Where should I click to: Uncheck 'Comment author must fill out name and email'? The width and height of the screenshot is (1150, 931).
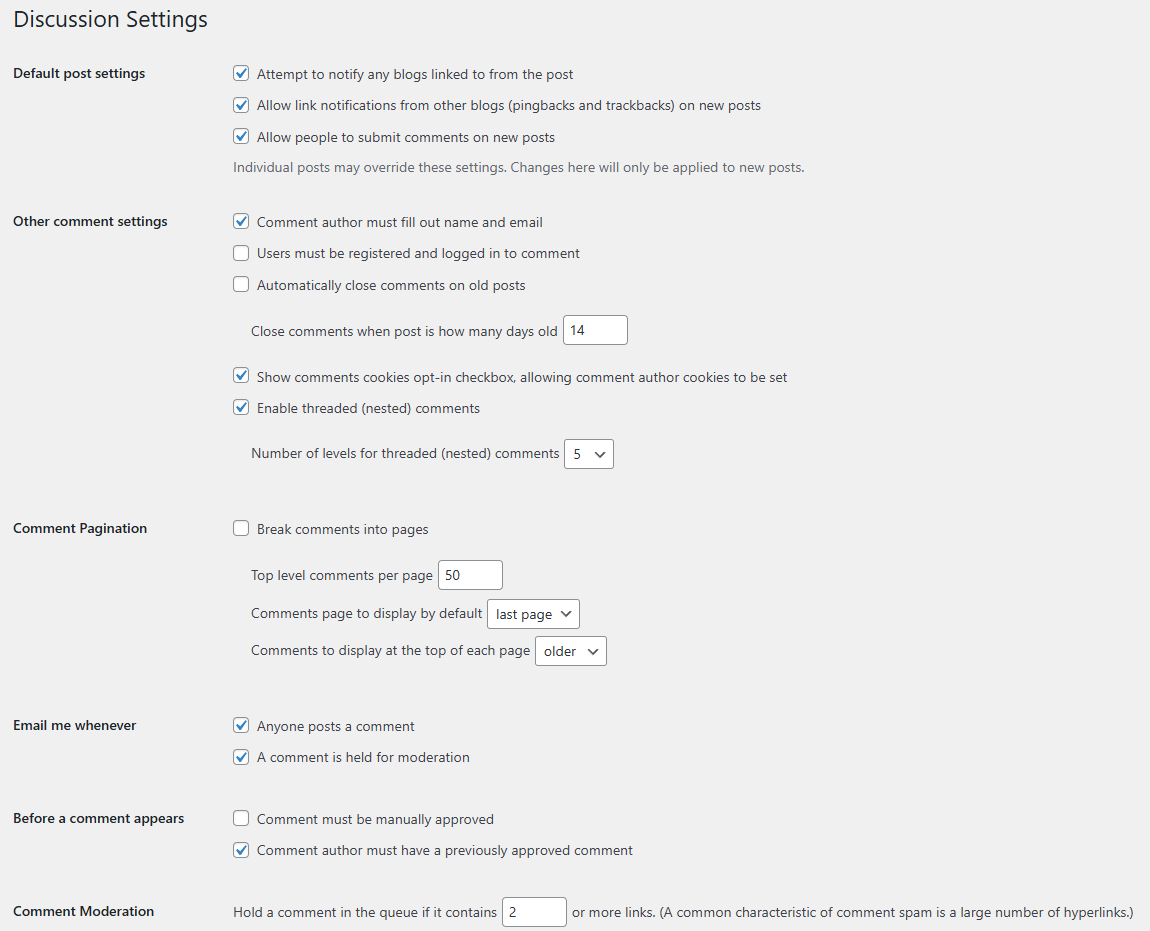pyautogui.click(x=241, y=222)
